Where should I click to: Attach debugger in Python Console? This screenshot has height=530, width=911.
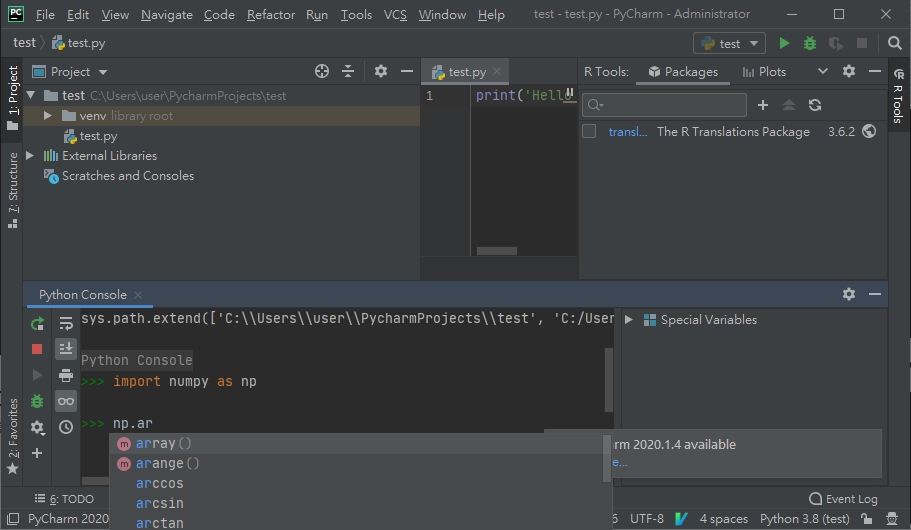(37, 401)
